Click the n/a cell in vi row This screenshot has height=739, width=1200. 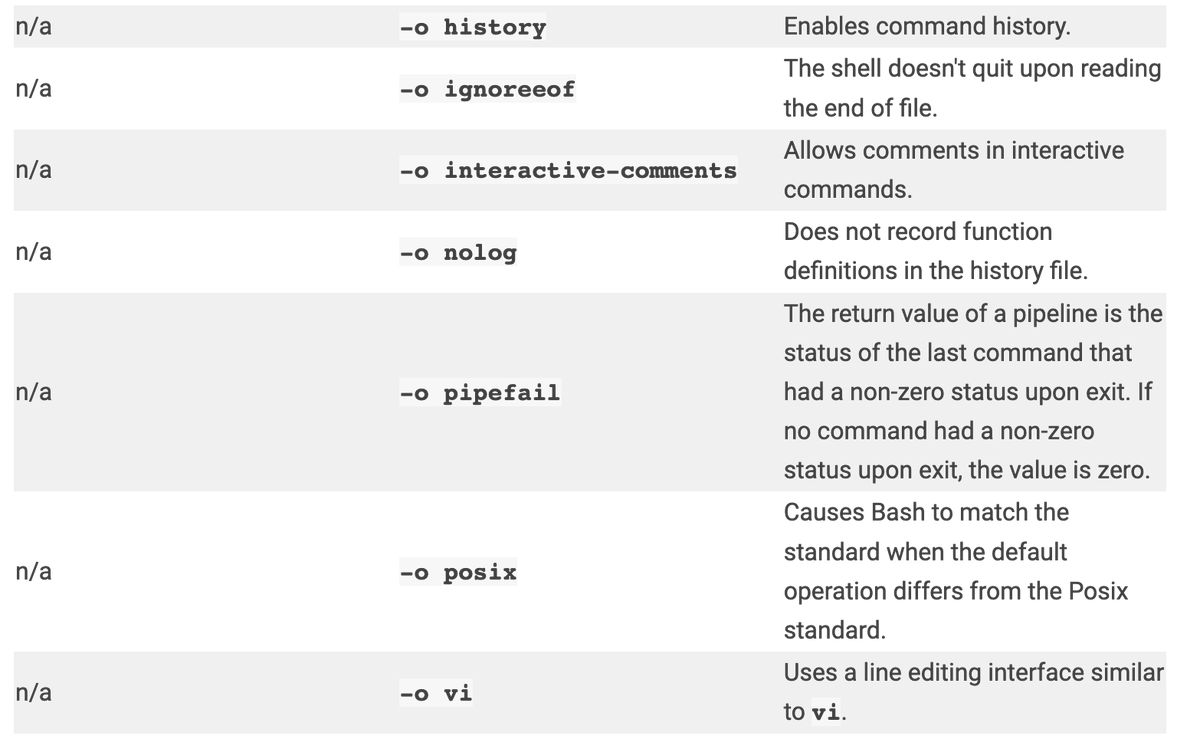pos(33,693)
